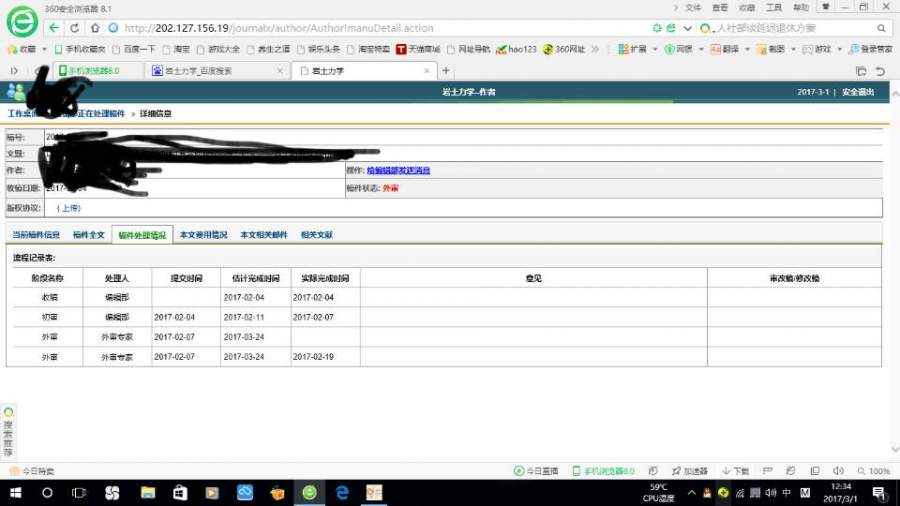This screenshot has height=506, width=900.
Task: Open the 稿件全文 tab
Action: coord(88,235)
